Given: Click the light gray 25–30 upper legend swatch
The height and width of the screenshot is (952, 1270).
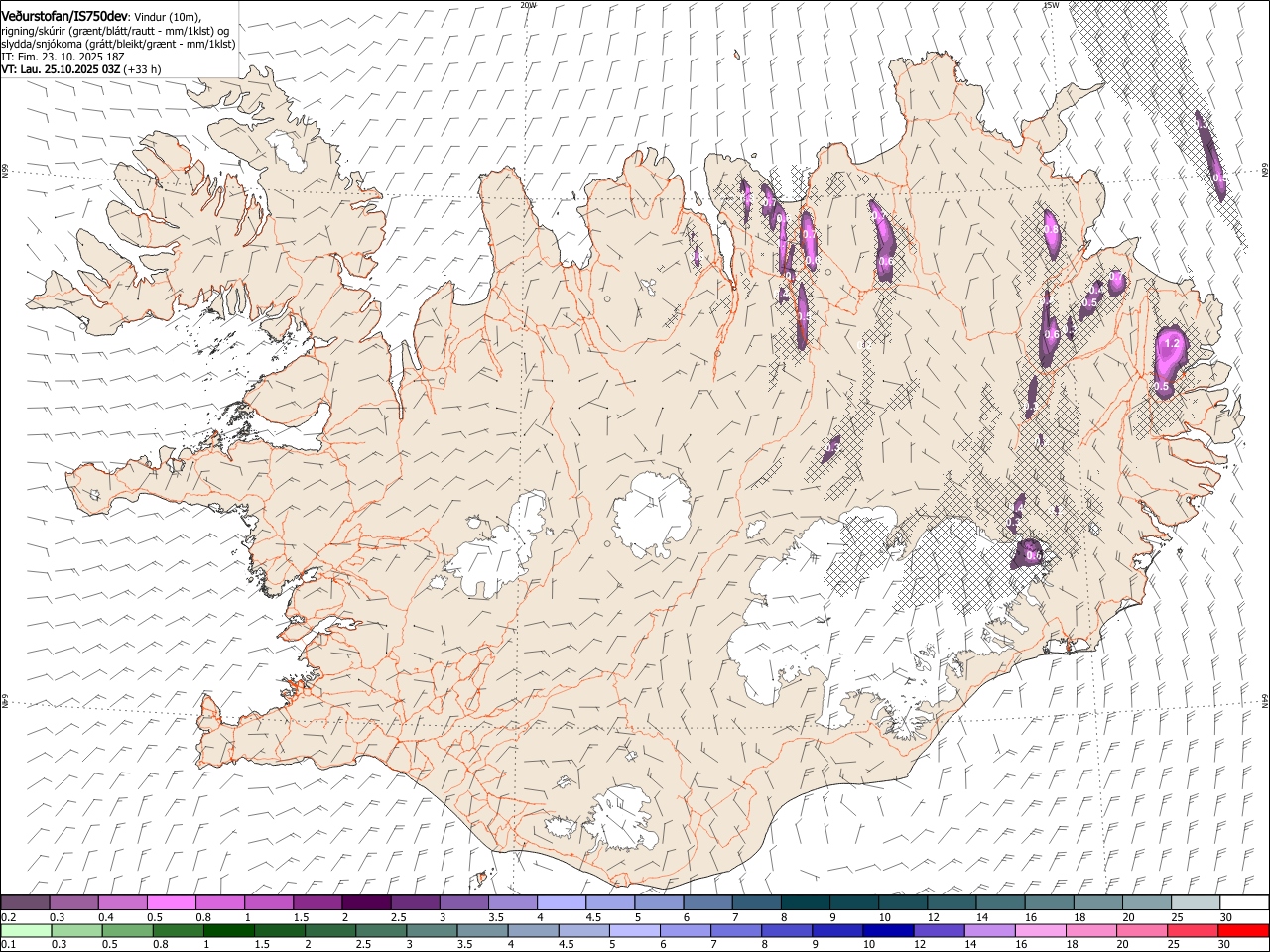Looking at the screenshot, I should pos(1196,902).
